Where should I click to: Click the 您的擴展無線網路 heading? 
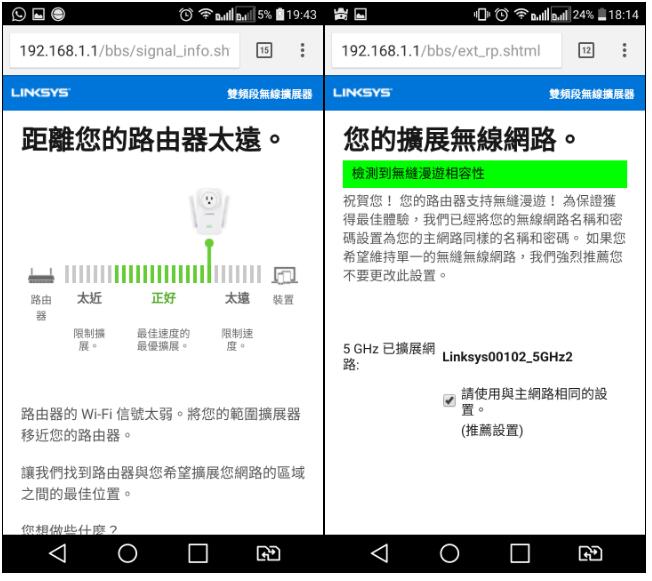pos(462,140)
